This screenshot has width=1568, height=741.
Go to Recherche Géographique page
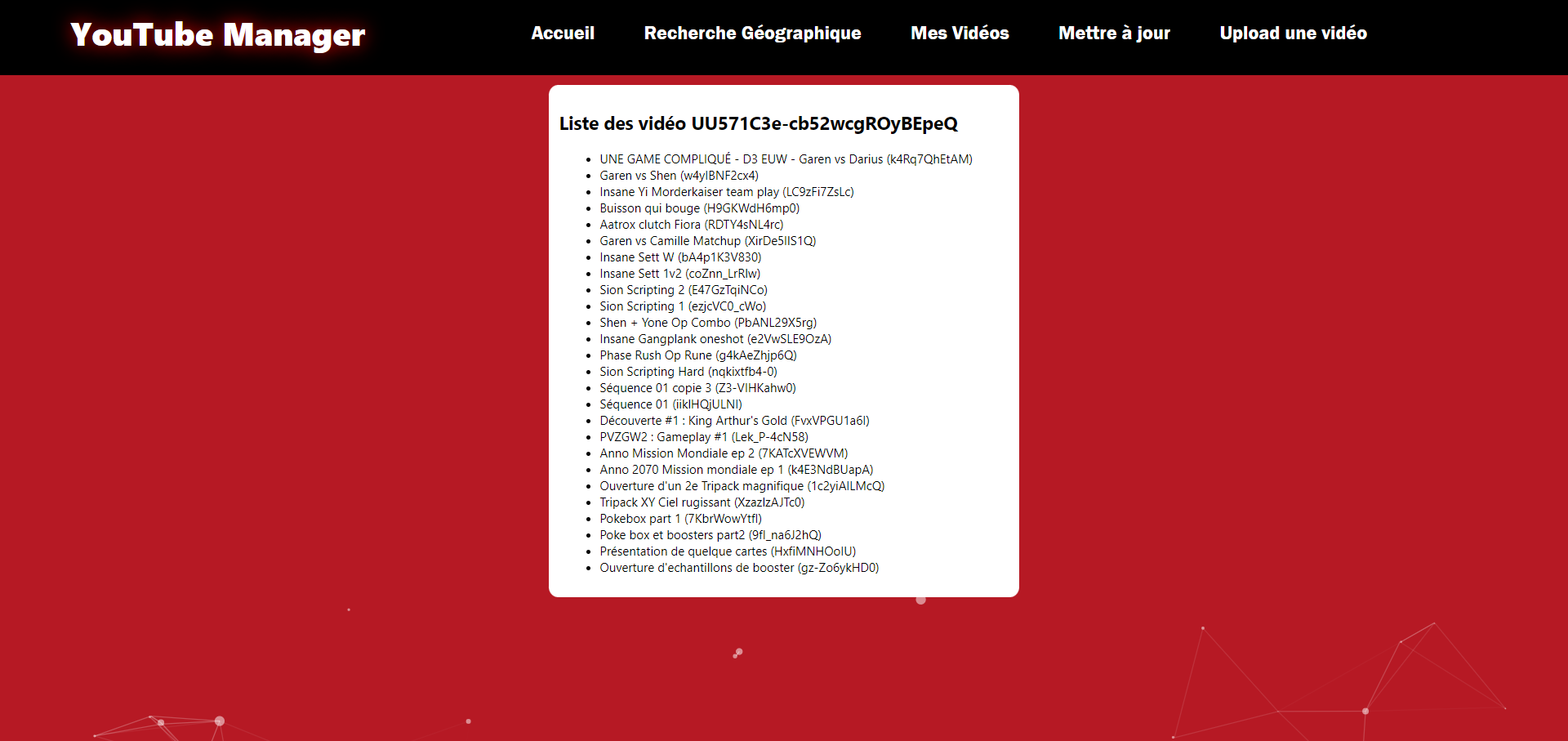tap(752, 33)
